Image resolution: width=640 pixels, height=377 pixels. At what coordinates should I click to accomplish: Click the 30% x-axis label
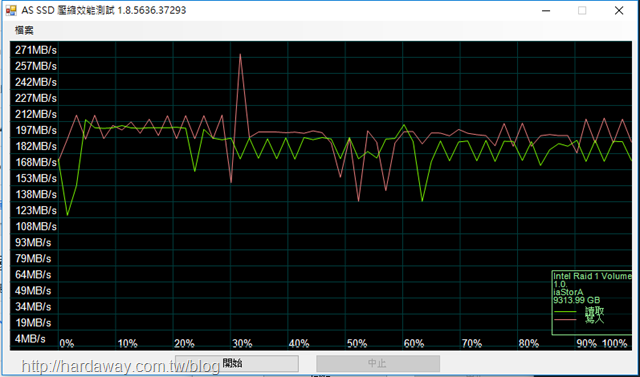point(242,344)
